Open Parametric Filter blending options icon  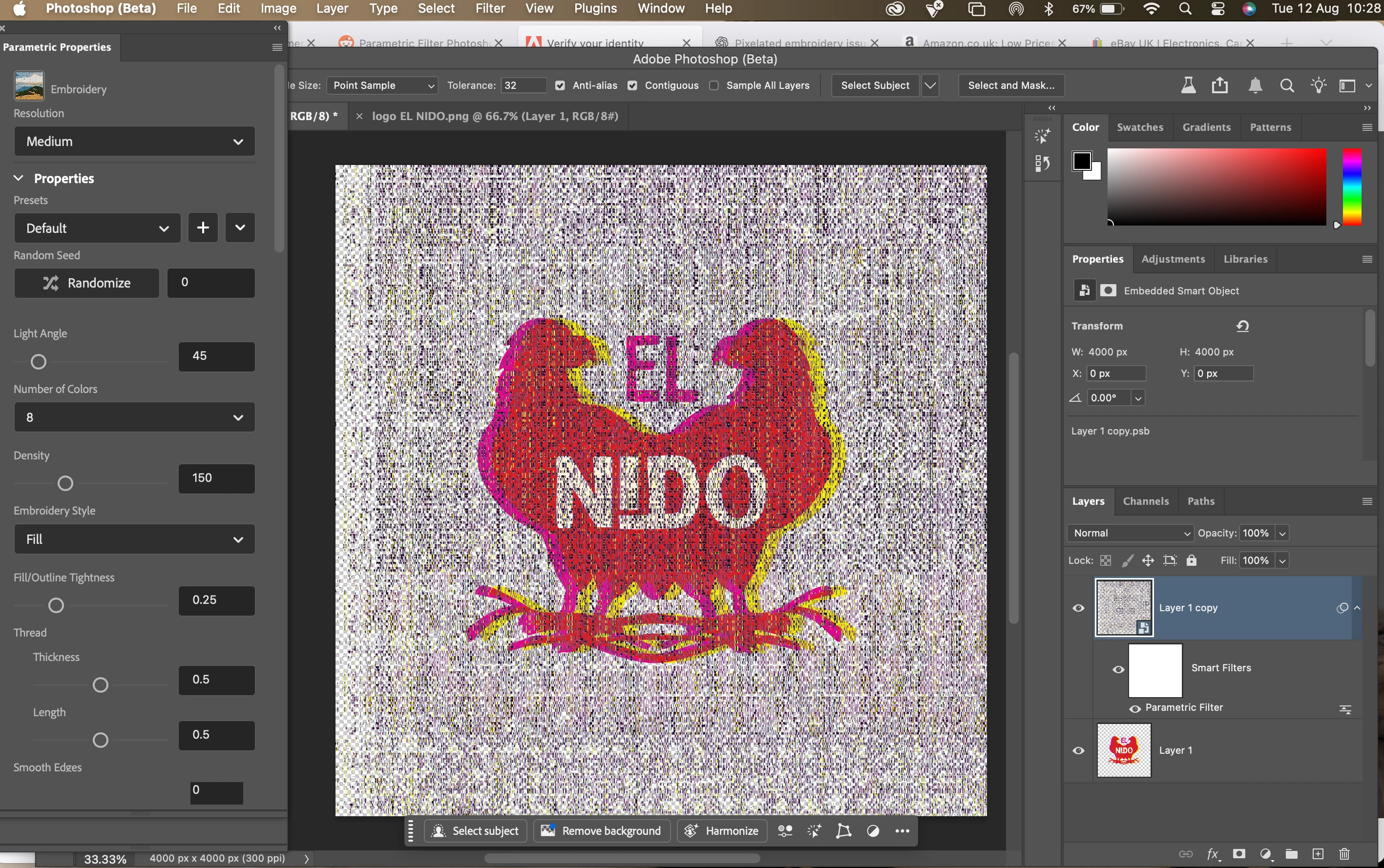coord(1345,709)
